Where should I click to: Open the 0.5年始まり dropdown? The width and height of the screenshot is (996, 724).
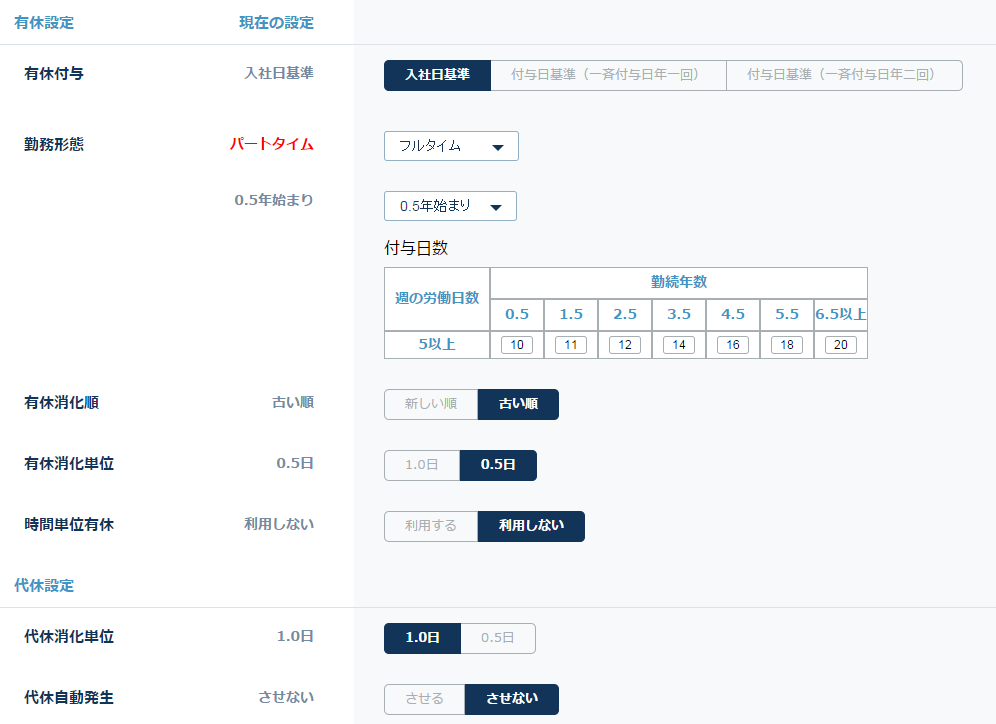coord(450,206)
